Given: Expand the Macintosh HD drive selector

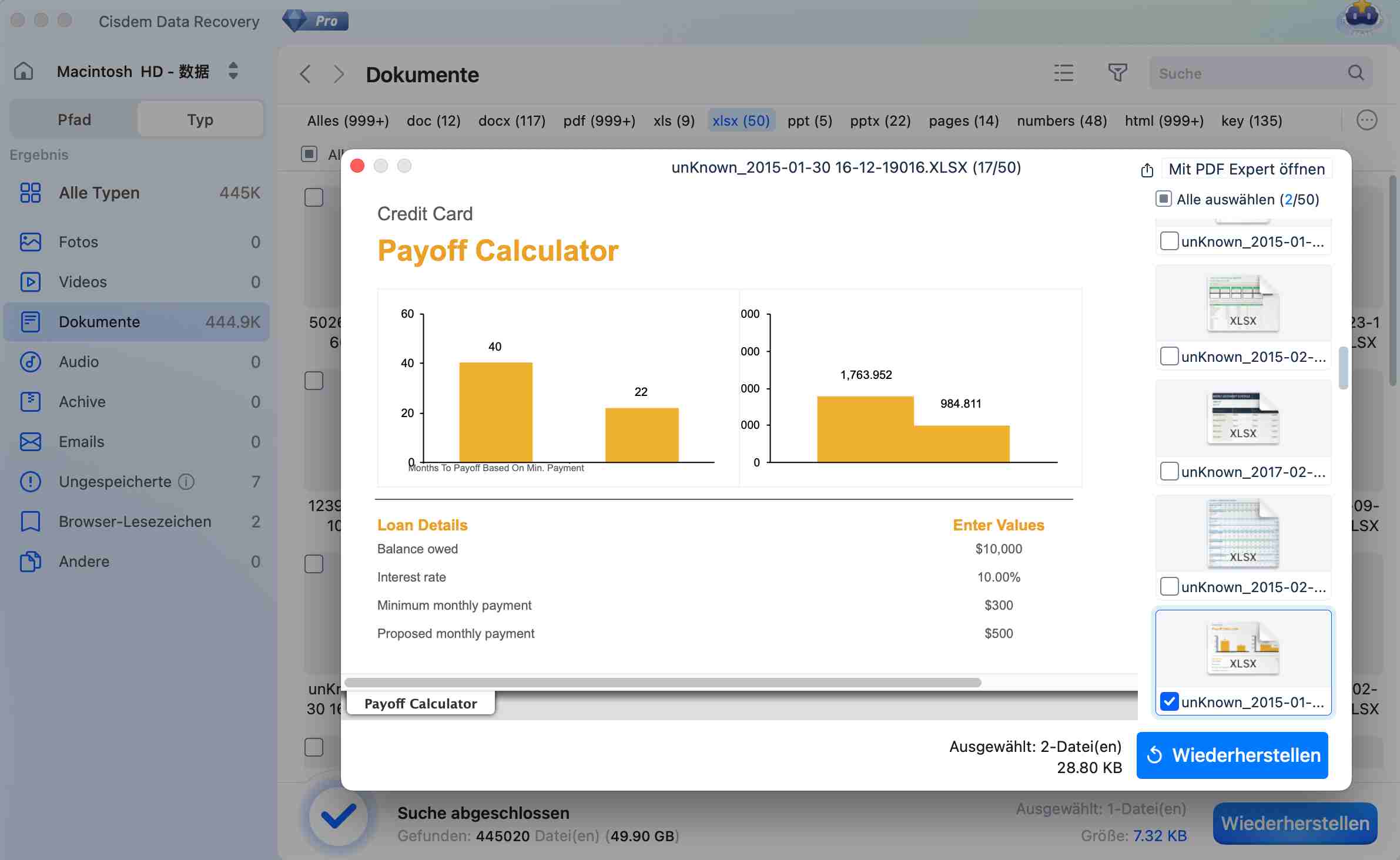Looking at the screenshot, I should pos(233,71).
